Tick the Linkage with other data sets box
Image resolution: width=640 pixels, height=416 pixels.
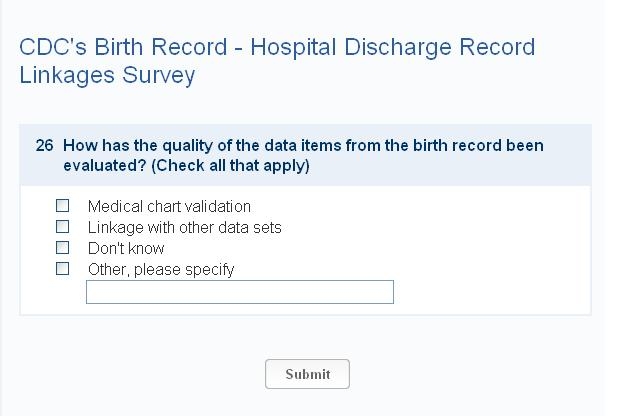click(x=63, y=227)
